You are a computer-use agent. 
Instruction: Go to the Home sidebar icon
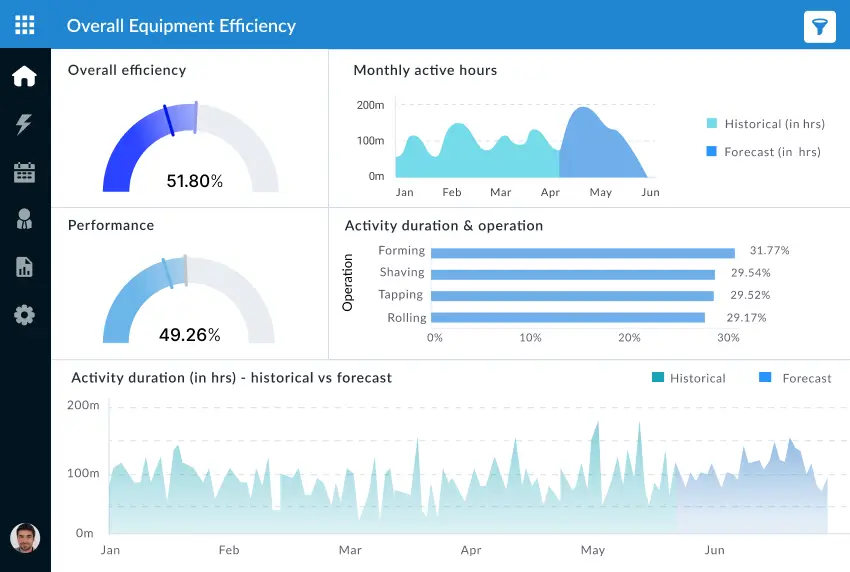(x=25, y=77)
